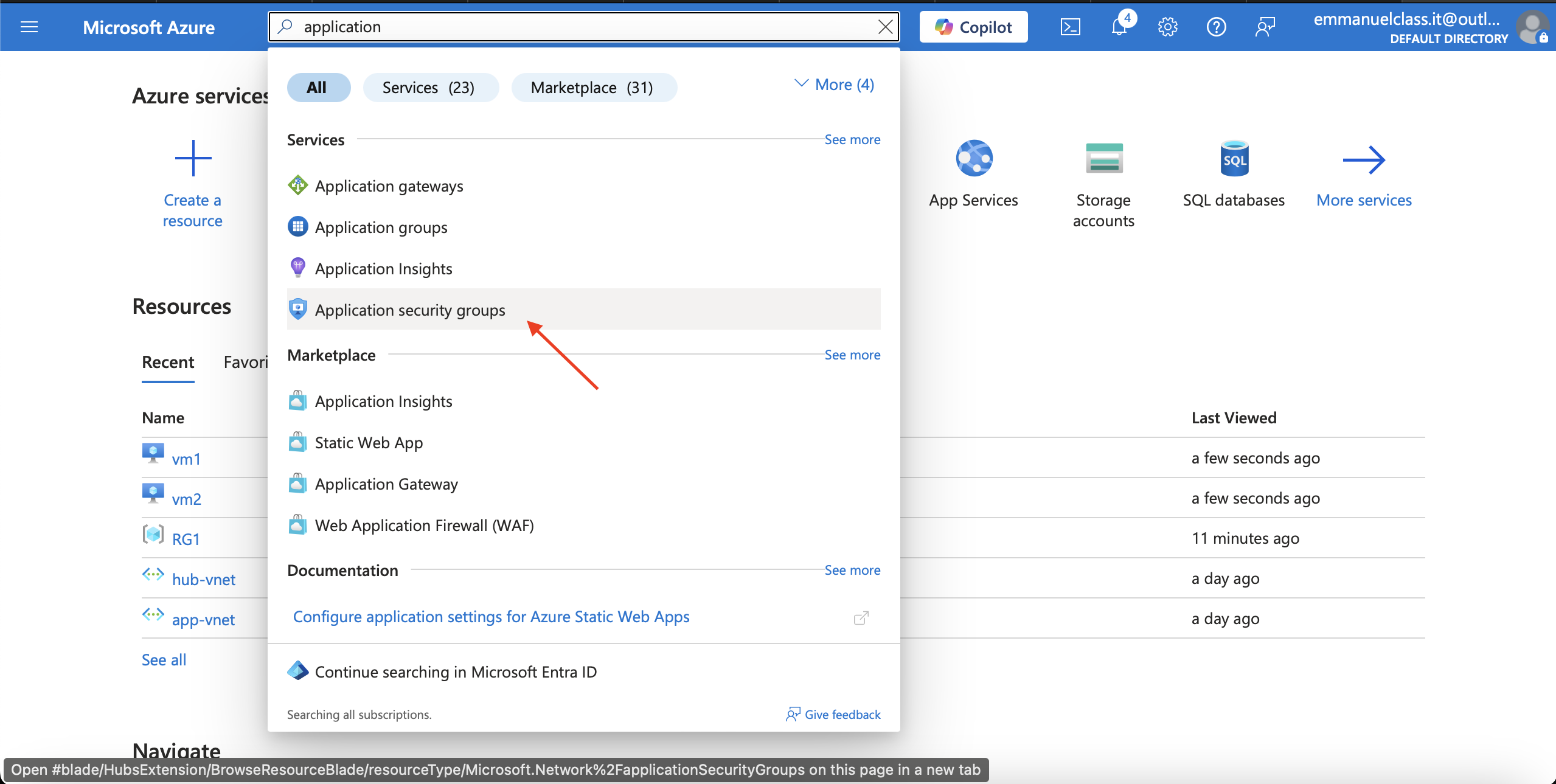Click See more next to Marketplace
The height and width of the screenshot is (784, 1556).
[x=852, y=355]
